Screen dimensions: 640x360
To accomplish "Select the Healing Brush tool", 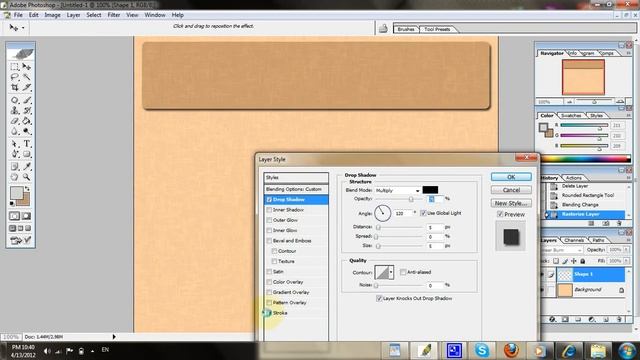I will pyautogui.click(x=15, y=100).
